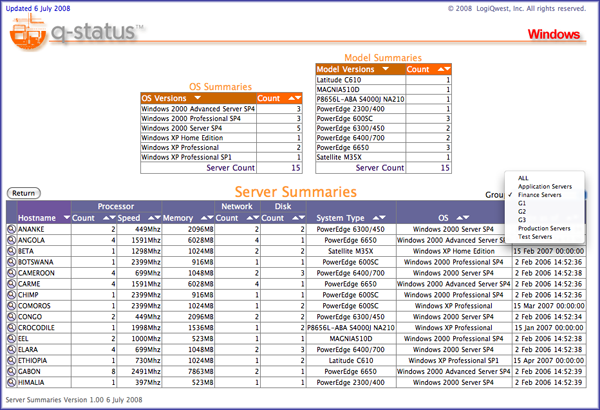The width and height of the screenshot is (600, 410).
Task: Sort server OS column descending with down arrow
Action: 466,217
